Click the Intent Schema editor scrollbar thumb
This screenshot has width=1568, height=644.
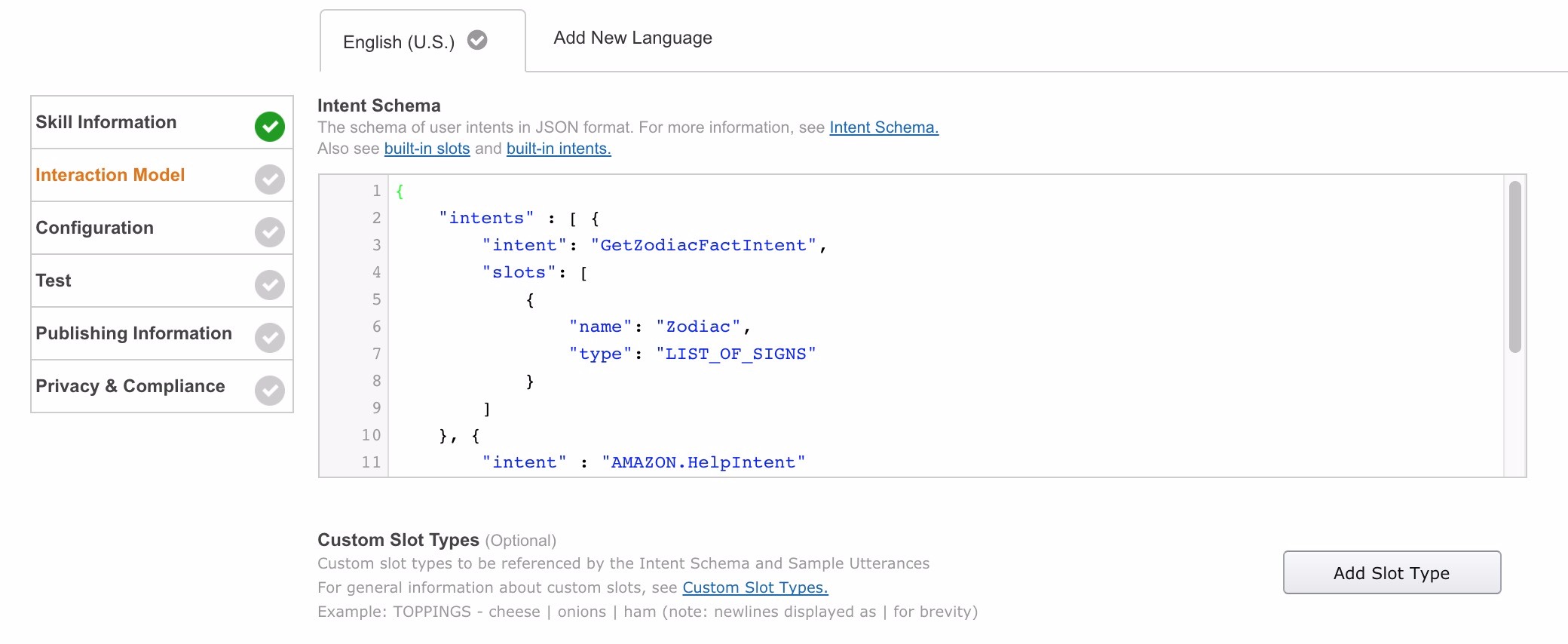(1514, 267)
